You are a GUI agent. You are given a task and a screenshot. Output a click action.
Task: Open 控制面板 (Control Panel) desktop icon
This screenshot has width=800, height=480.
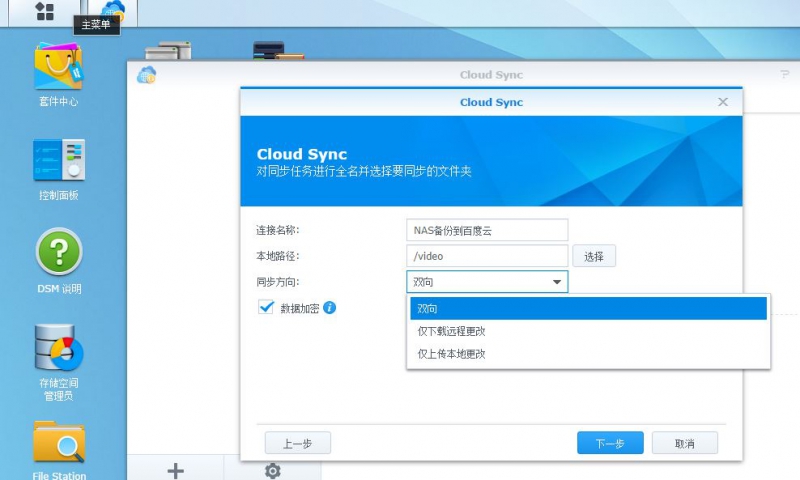59,163
